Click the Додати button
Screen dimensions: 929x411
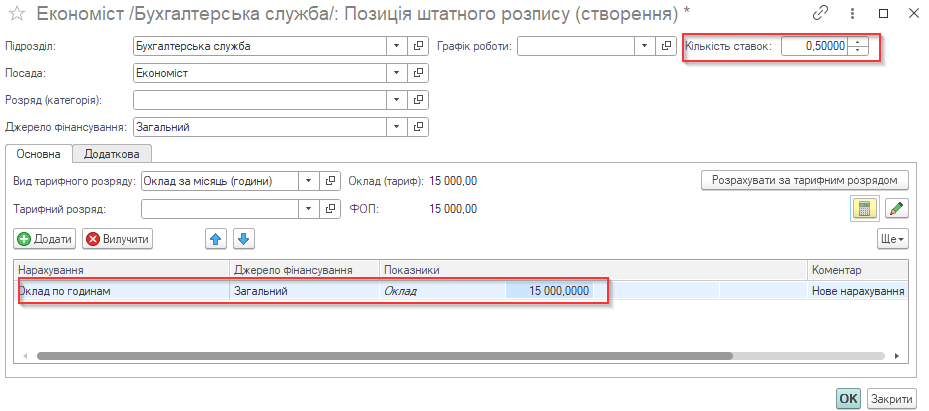pyautogui.click(x=44, y=239)
